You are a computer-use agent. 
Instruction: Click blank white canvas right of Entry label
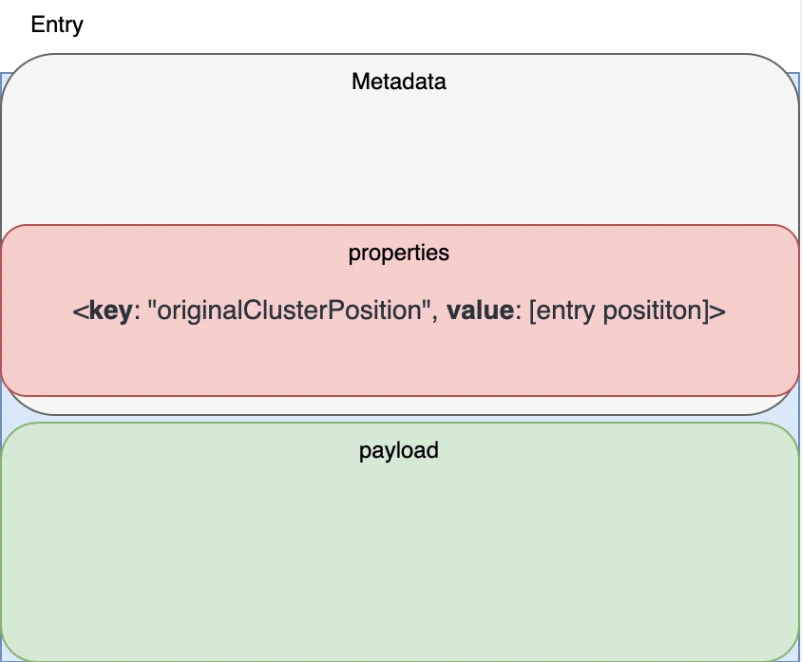coord(400,25)
